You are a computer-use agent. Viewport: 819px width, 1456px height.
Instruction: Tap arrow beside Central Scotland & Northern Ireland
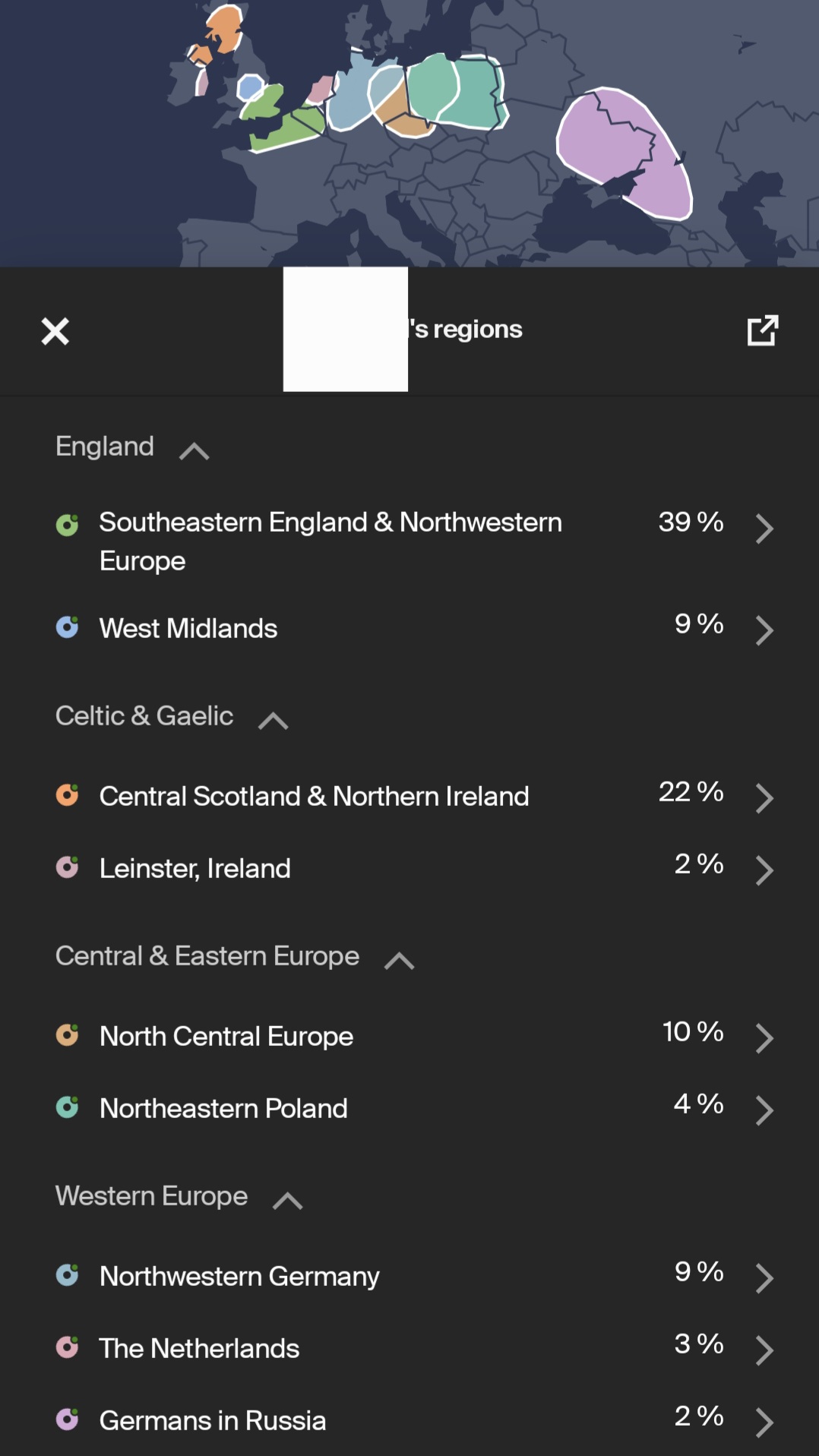[764, 798]
